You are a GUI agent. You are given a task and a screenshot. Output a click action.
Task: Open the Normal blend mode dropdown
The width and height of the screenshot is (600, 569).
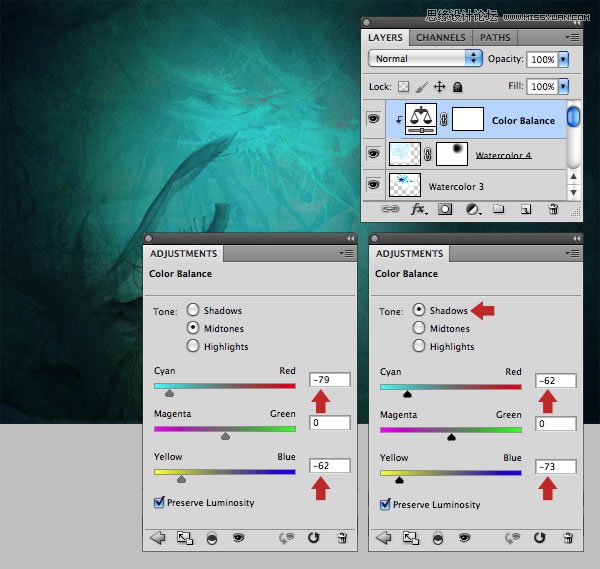[x=425, y=59]
